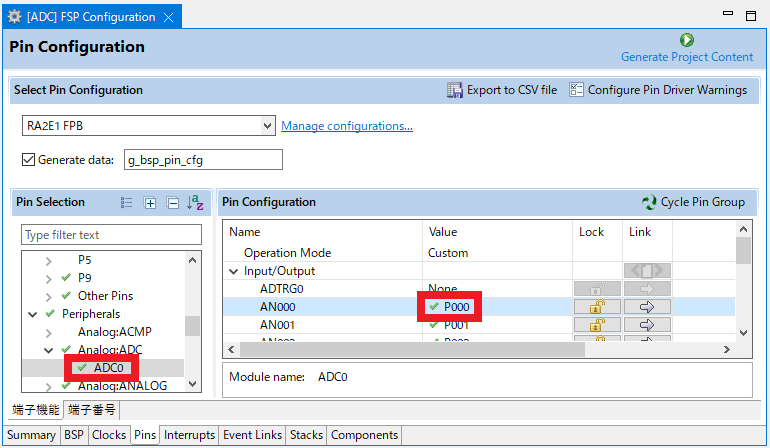Click the pin tree scroll down arrow

192,384
